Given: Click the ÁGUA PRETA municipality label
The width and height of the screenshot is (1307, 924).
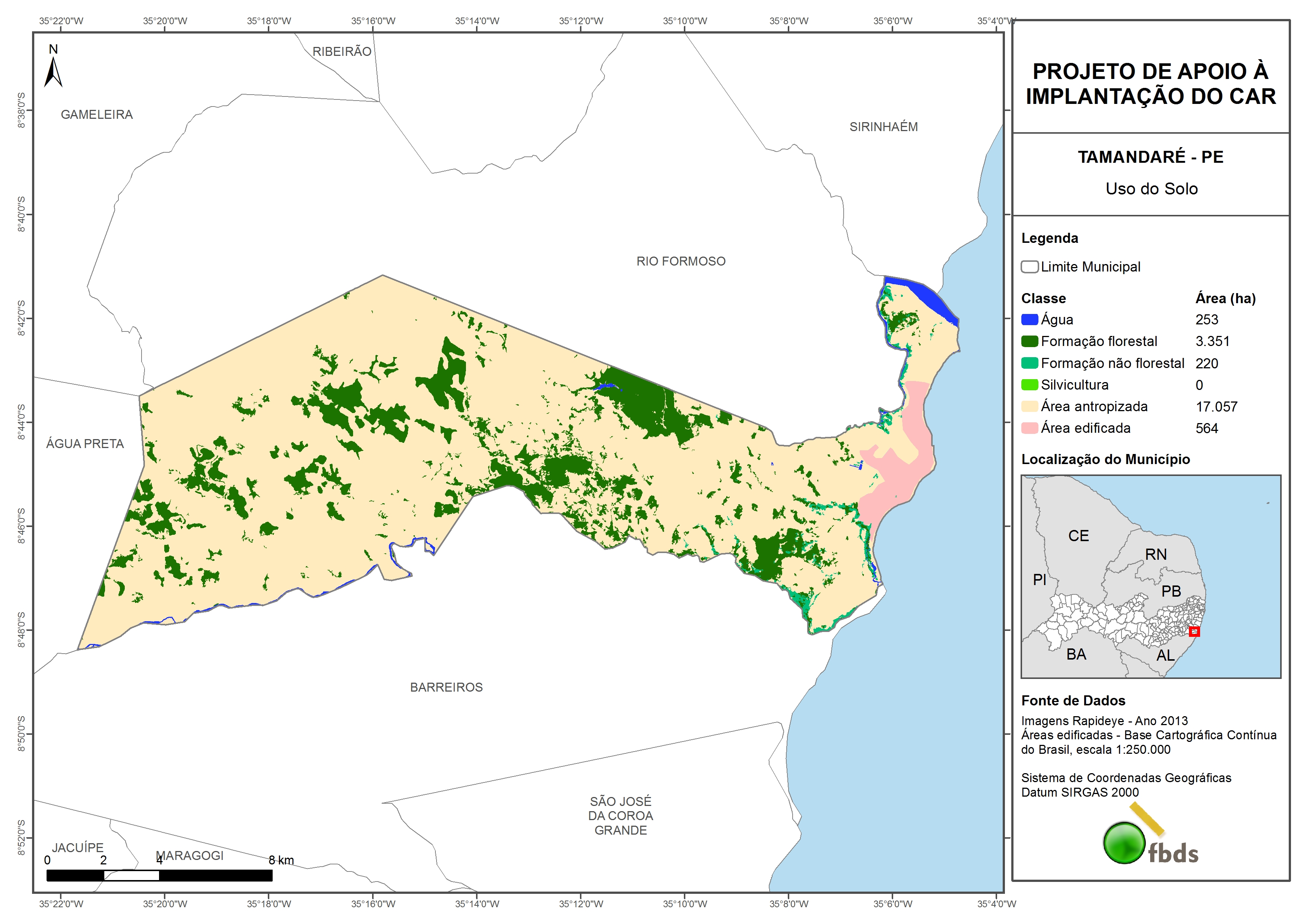Looking at the screenshot, I should 85,444.
